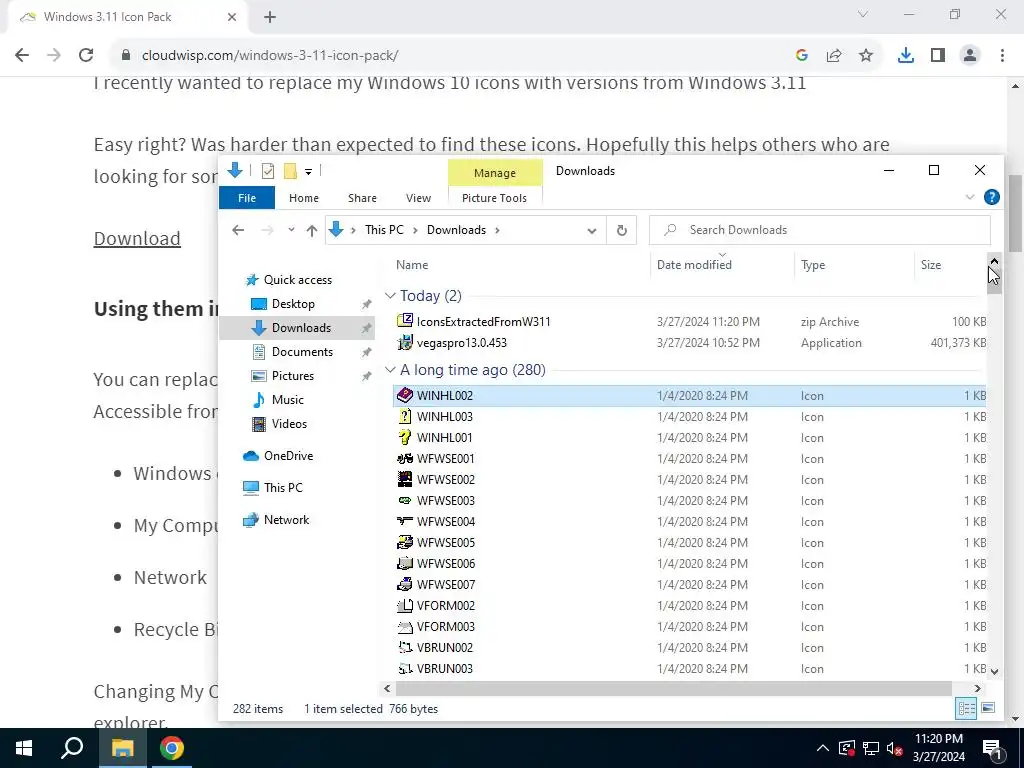Close the Windows 3.11 Icon Pack tab
This screenshot has height=768, width=1024.
232,17
